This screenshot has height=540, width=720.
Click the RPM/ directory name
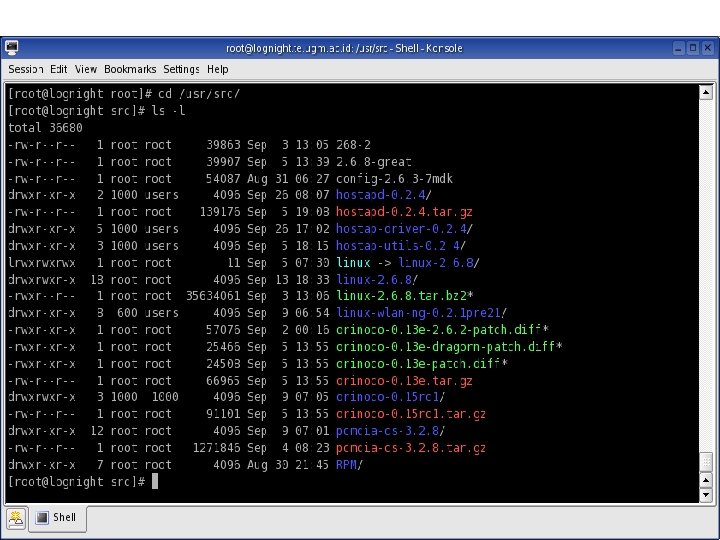[349, 465]
